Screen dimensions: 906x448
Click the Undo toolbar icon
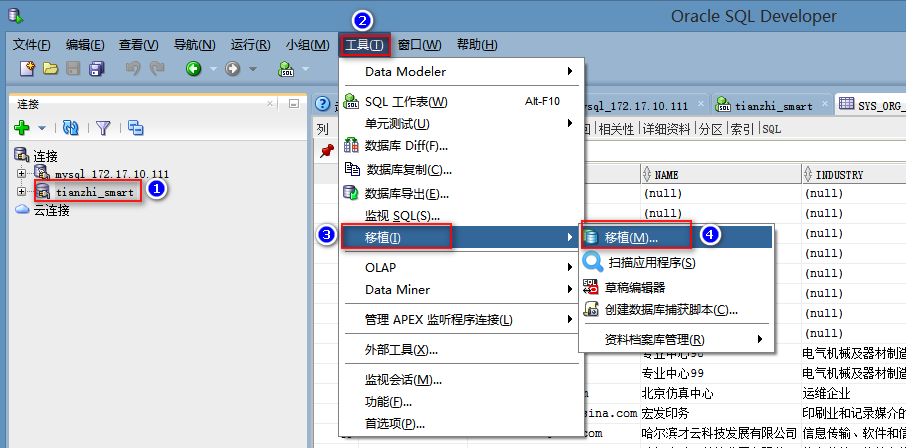click(x=133, y=69)
